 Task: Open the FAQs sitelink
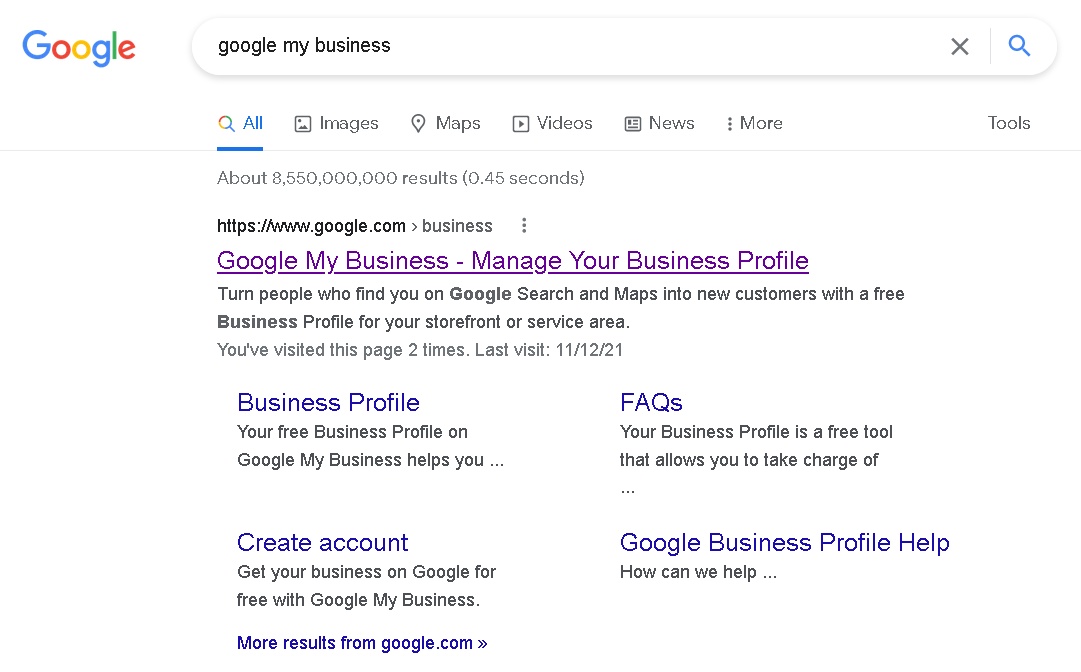[651, 403]
